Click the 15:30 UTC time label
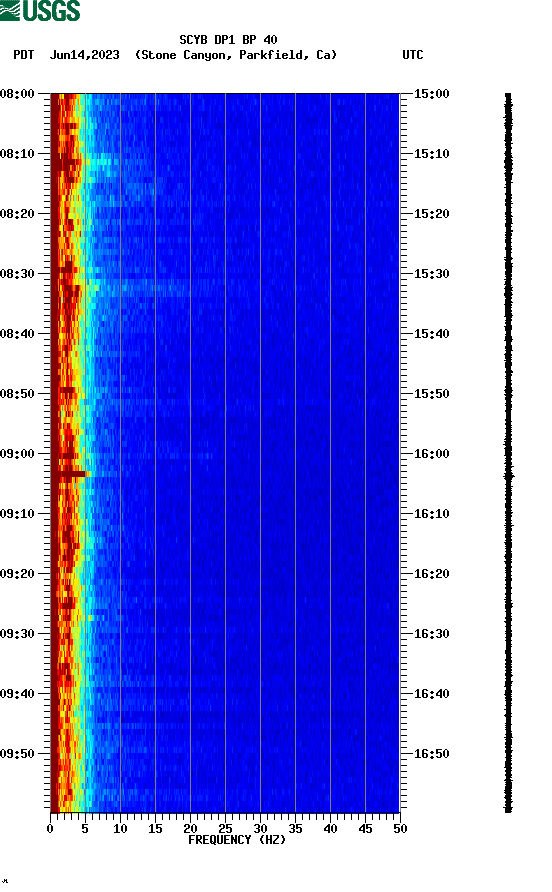This screenshot has height=892, width=552. pos(431,274)
